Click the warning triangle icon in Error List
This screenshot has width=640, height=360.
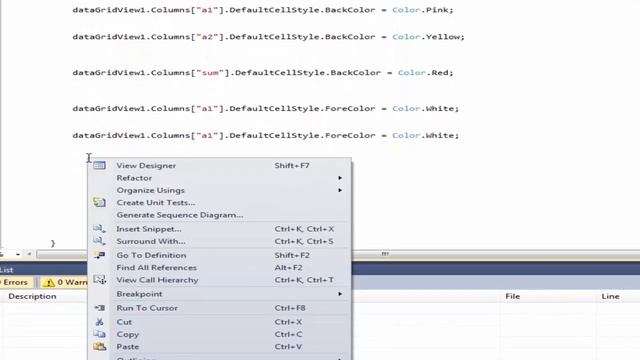tap(49, 282)
